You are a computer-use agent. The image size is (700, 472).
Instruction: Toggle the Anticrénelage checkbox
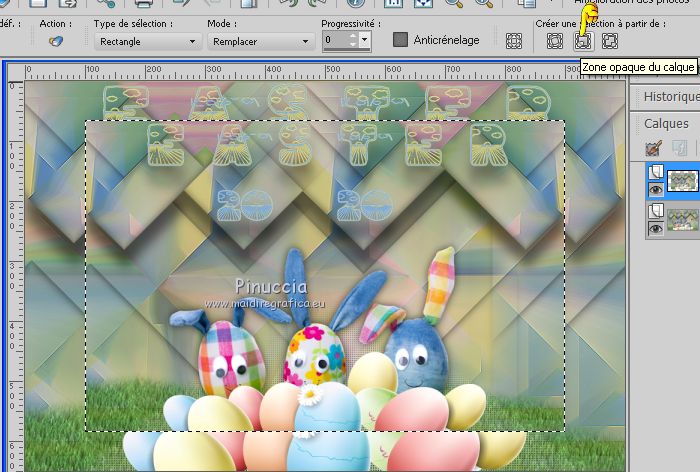click(400, 40)
